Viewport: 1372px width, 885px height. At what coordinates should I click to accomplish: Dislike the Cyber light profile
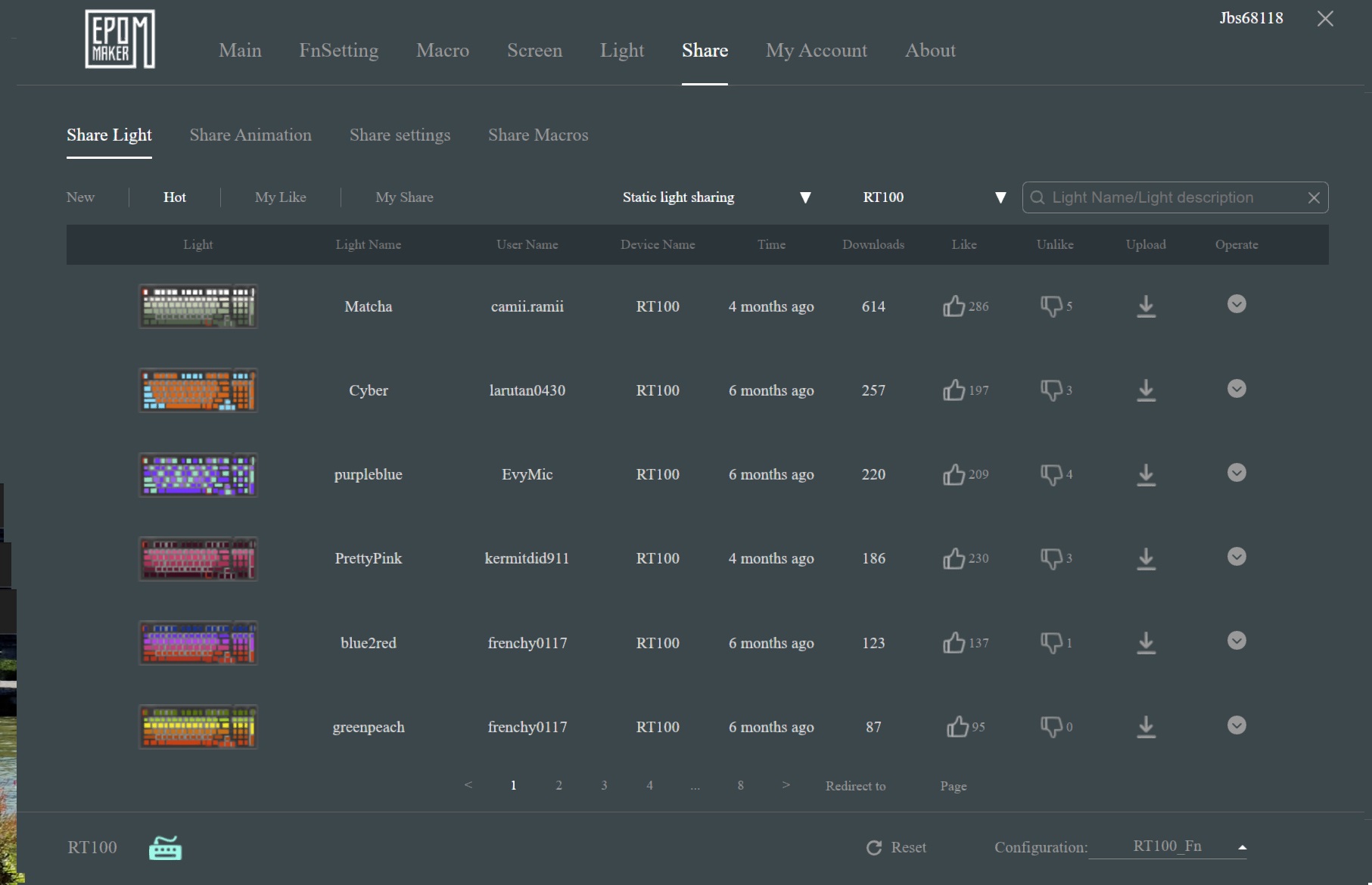(1051, 390)
